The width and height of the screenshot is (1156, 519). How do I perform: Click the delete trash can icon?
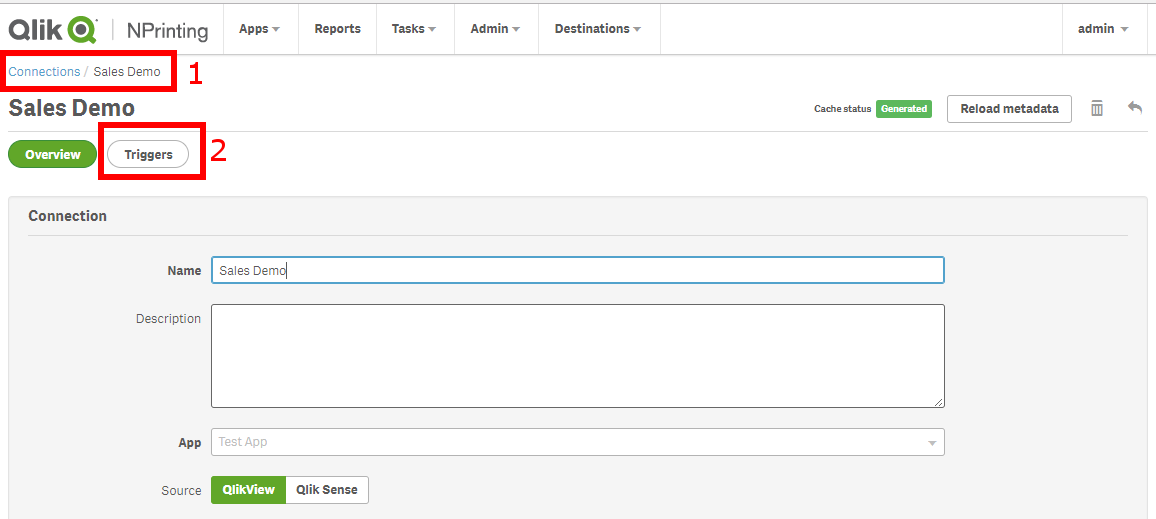tap(1097, 108)
